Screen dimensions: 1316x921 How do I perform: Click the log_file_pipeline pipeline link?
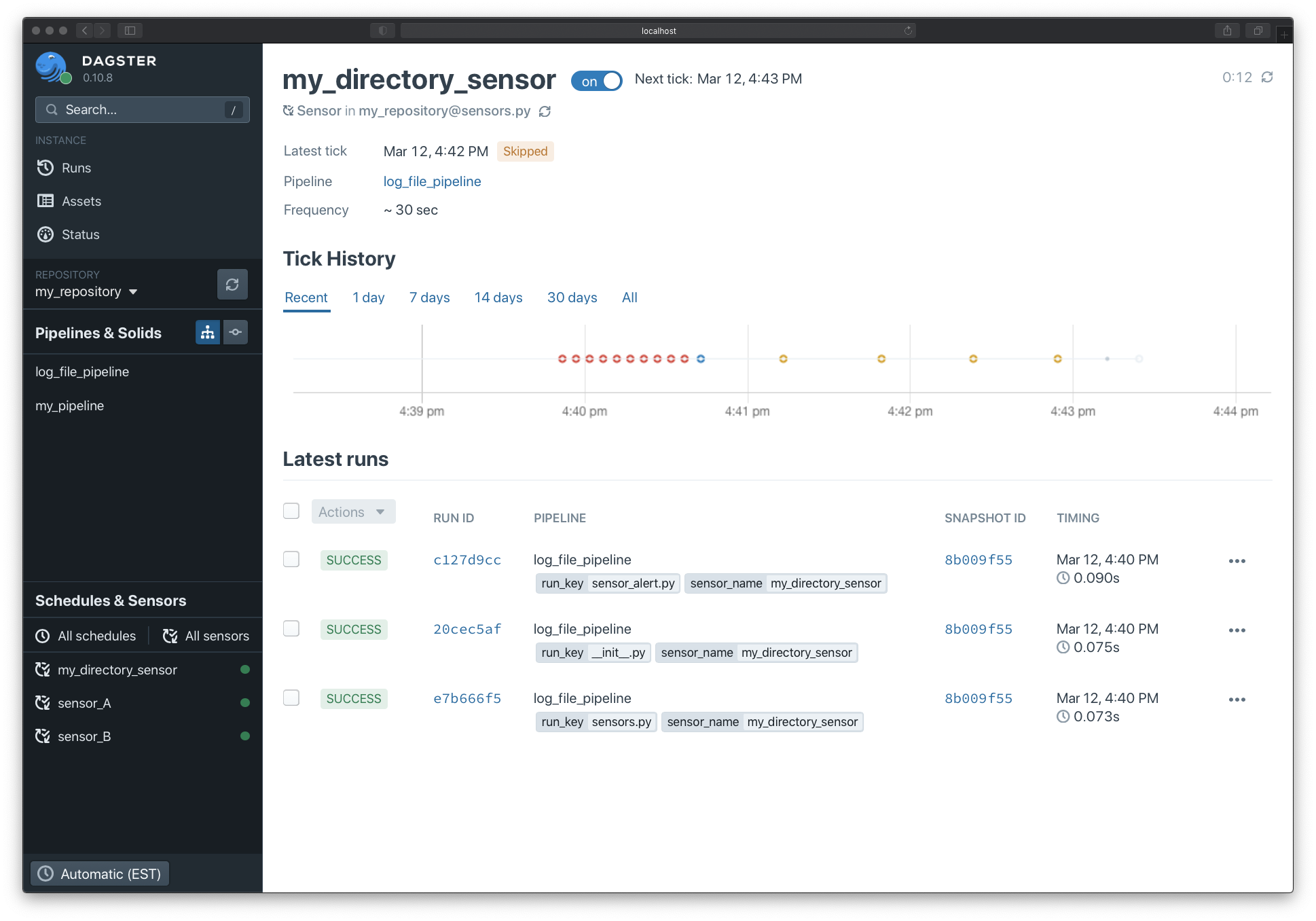tap(432, 182)
